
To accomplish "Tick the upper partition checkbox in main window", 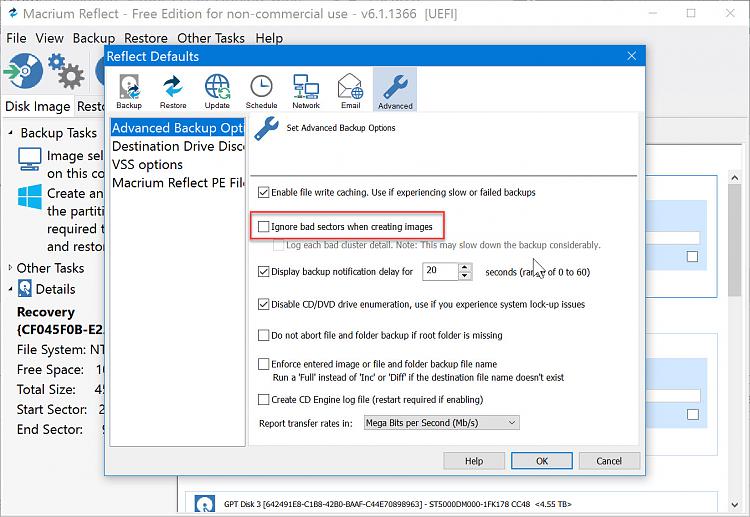I will pos(692,257).
